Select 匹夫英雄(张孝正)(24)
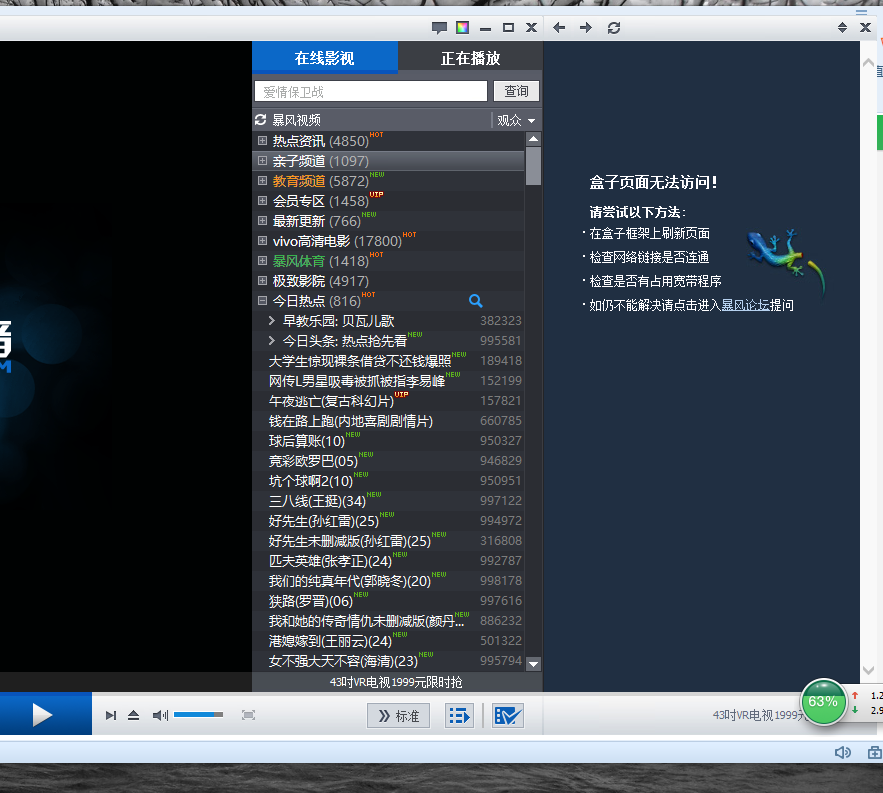 point(330,561)
